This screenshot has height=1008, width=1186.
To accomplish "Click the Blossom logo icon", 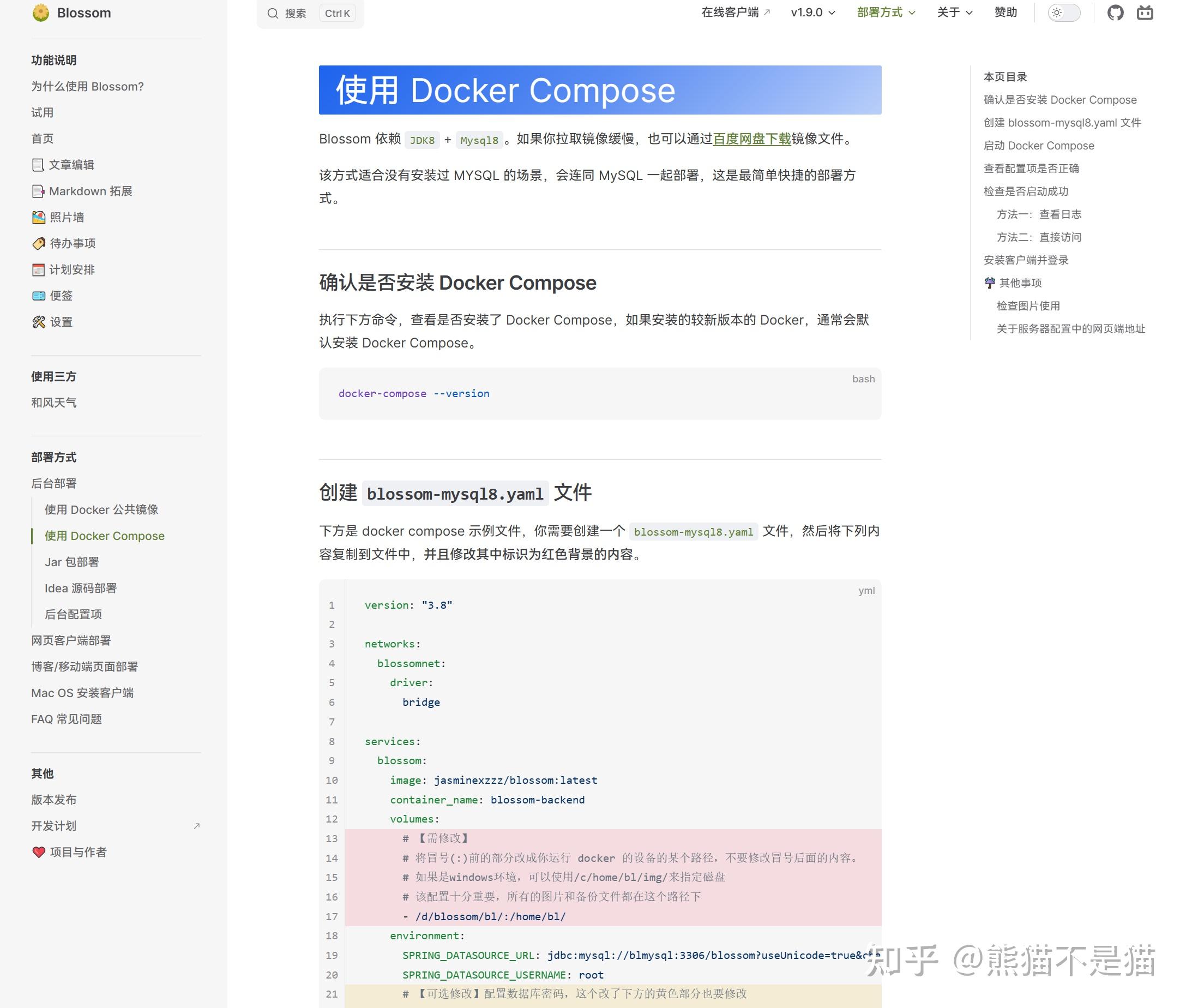I will pos(40,13).
